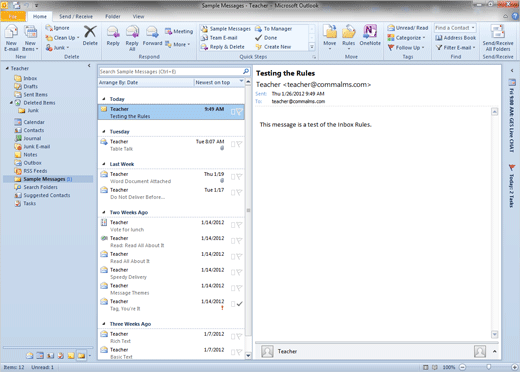The height and width of the screenshot is (372, 520).
Task: Click the New E-mail icon
Action: (x=11, y=38)
